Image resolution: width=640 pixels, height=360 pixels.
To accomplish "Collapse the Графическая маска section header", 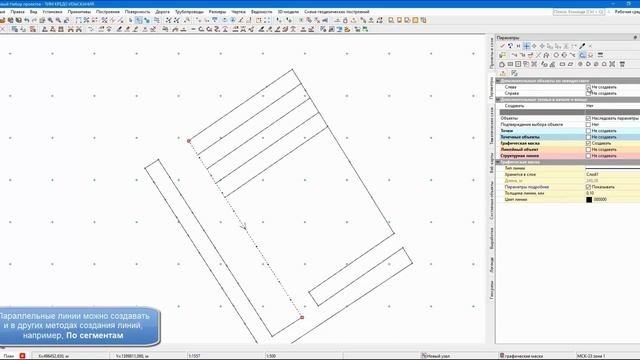I will (498, 162).
